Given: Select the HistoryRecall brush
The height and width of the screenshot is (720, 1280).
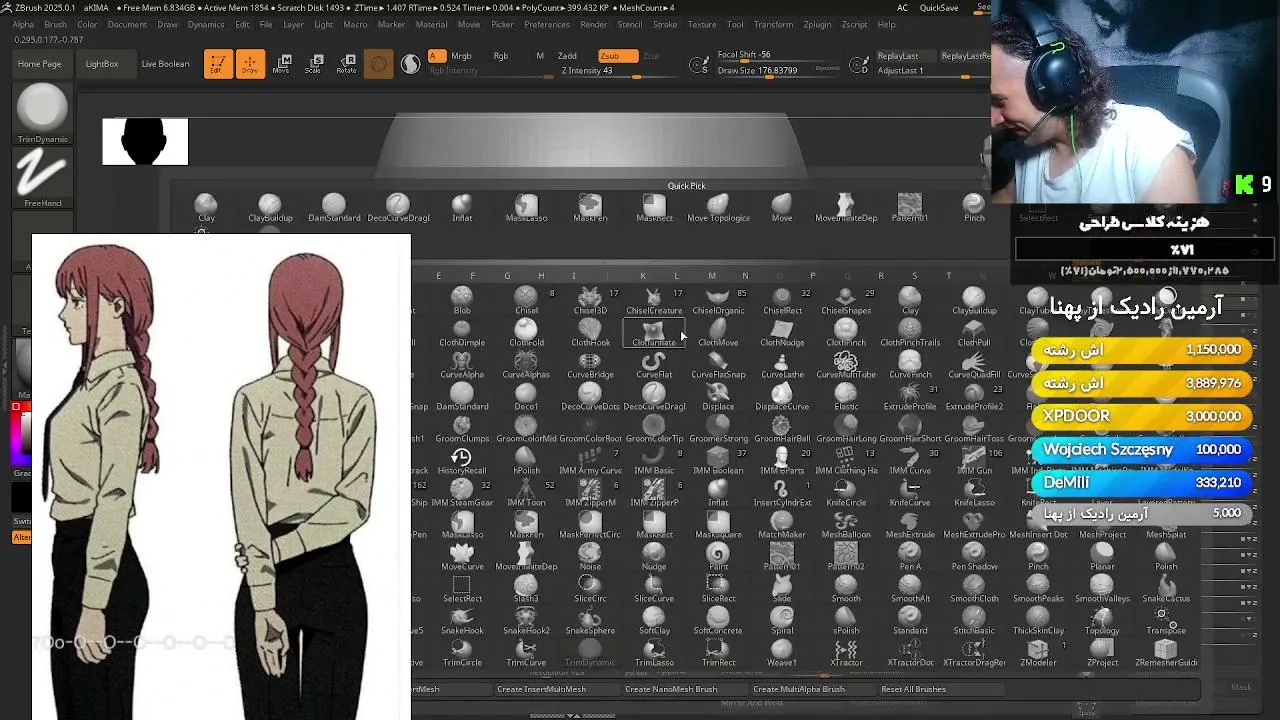Looking at the screenshot, I should 462,461.
